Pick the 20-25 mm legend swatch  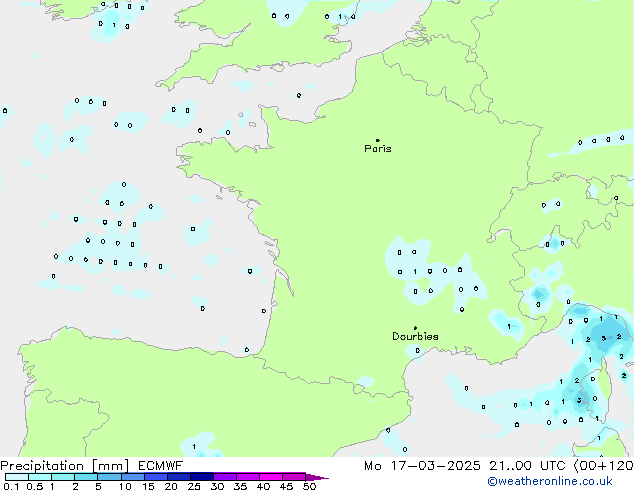(x=179, y=477)
